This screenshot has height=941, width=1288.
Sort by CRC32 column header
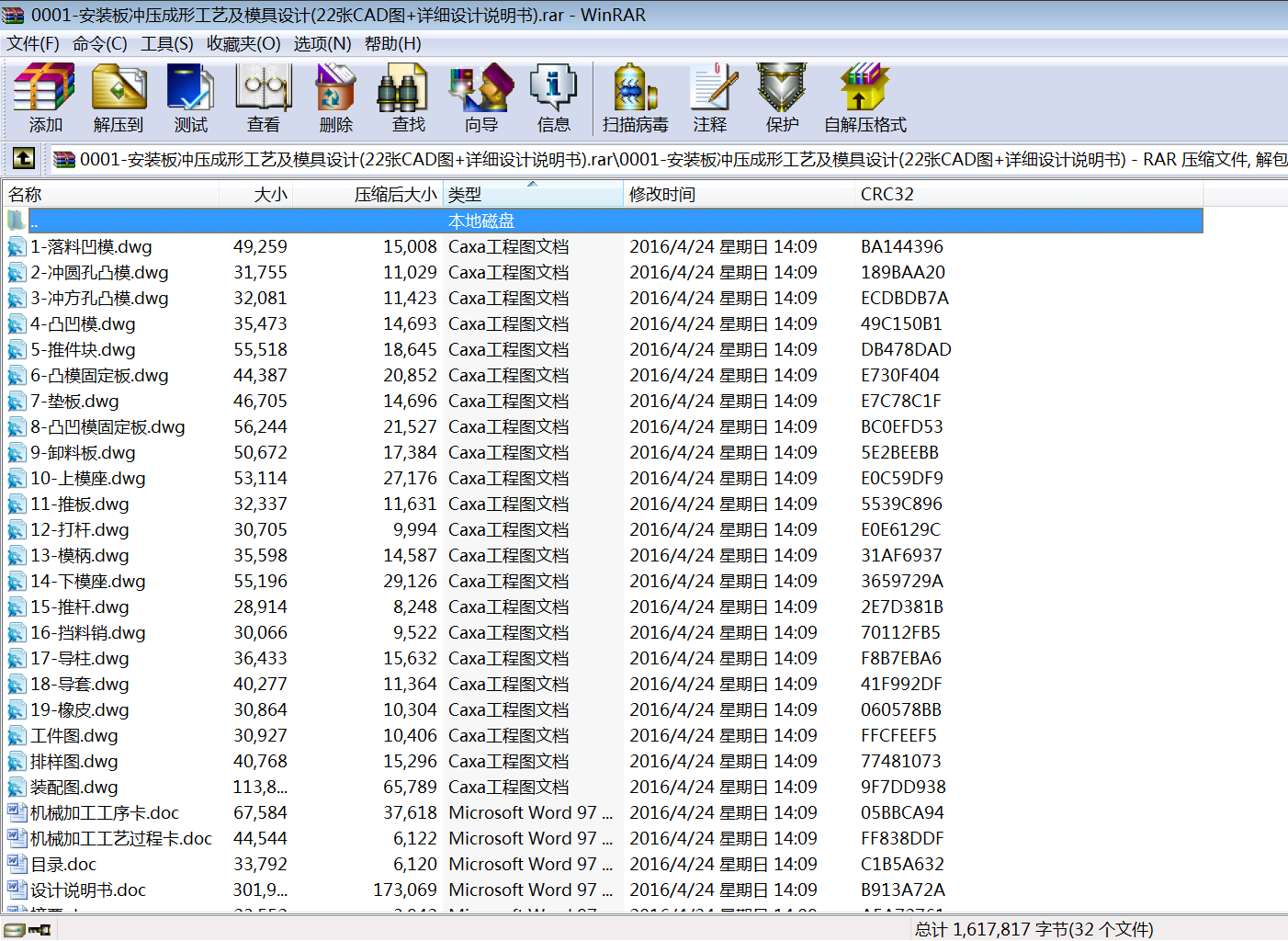[x=1029, y=194]
